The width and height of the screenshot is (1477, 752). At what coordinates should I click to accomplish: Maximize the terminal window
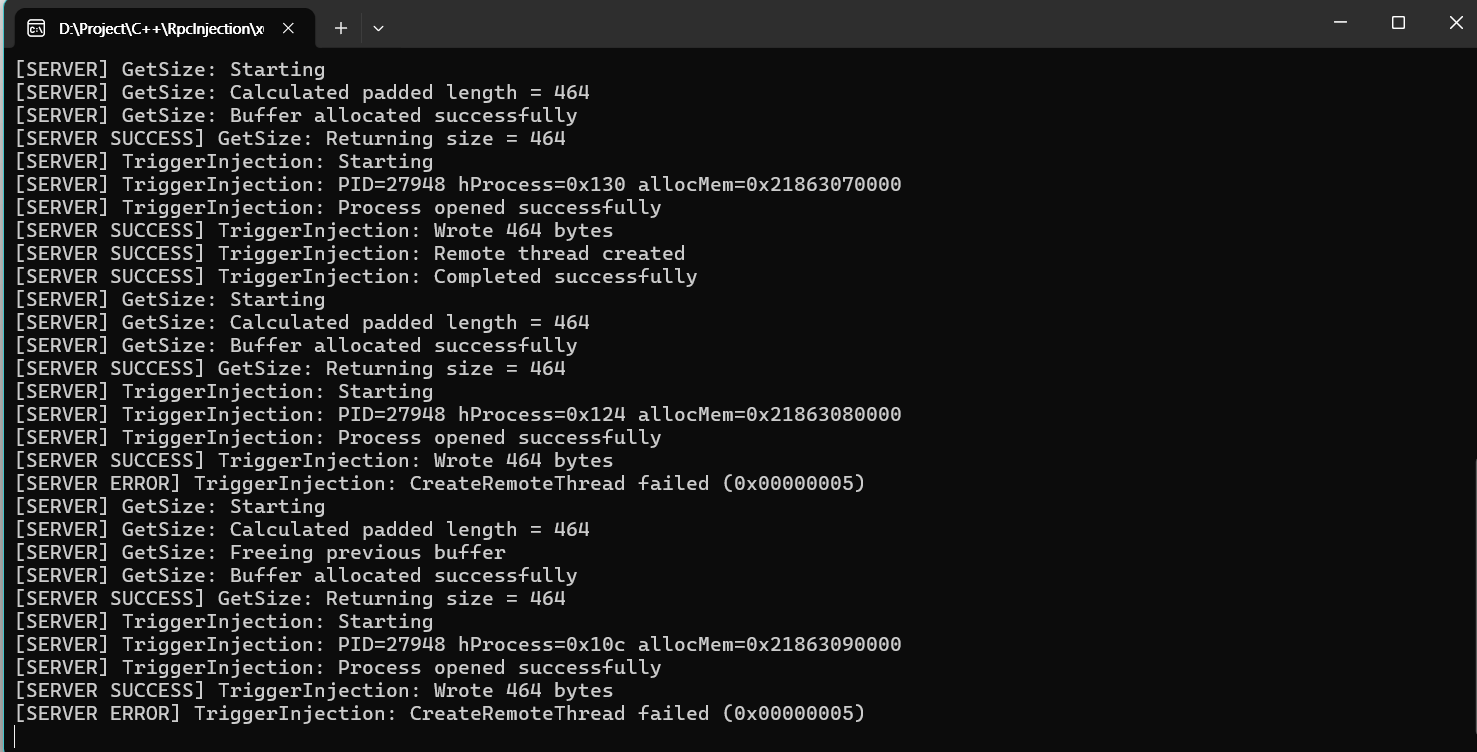tap(1398, 23)
